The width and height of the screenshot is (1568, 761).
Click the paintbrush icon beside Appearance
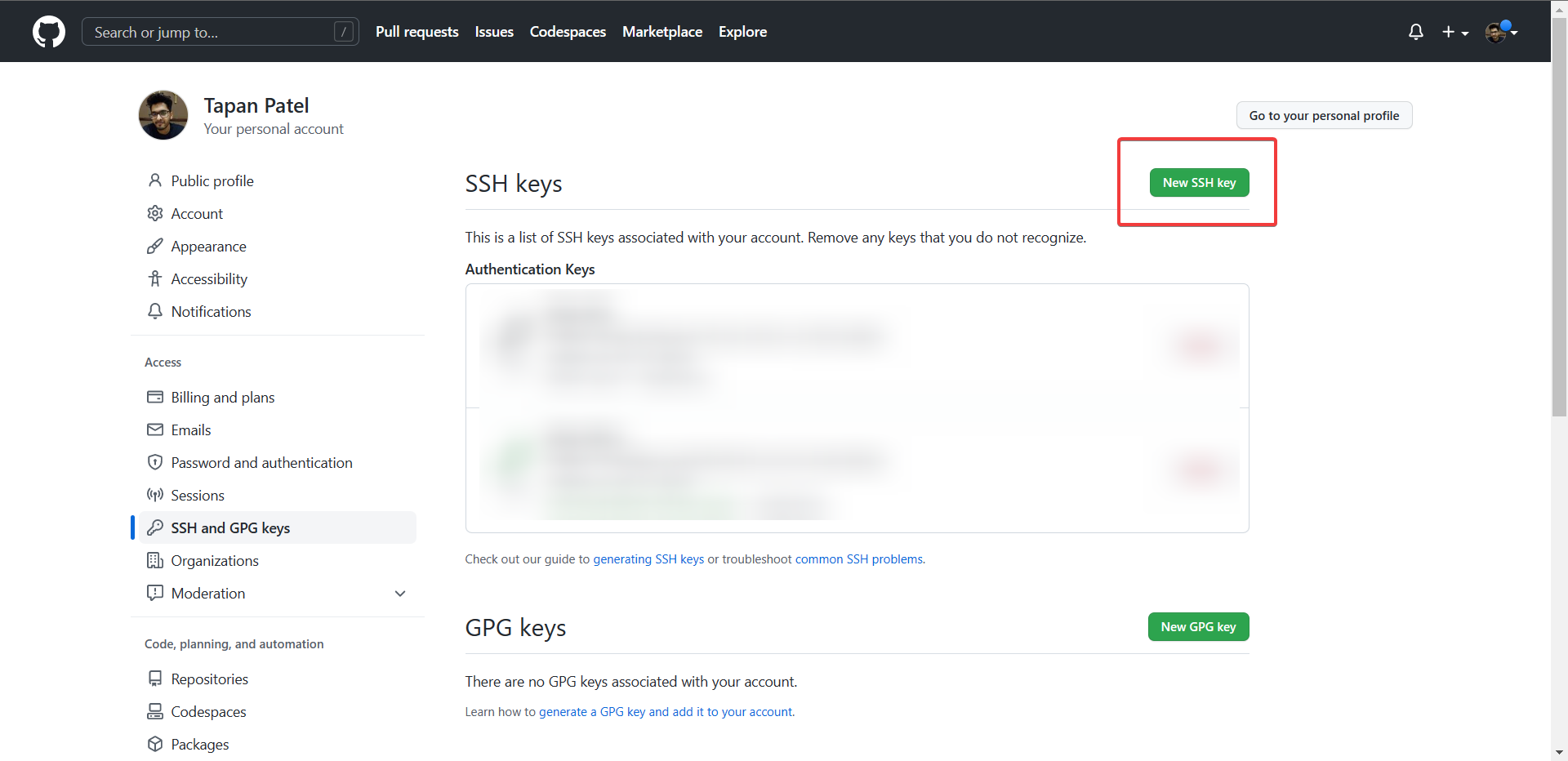(x=155, y=246)
